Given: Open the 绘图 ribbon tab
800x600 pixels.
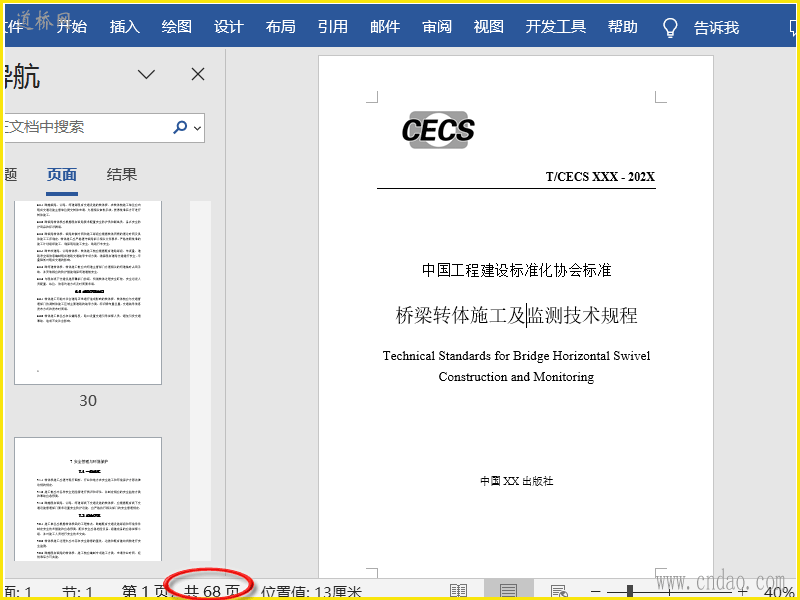Looking at the screenshot, I should (x=177, y=27).
